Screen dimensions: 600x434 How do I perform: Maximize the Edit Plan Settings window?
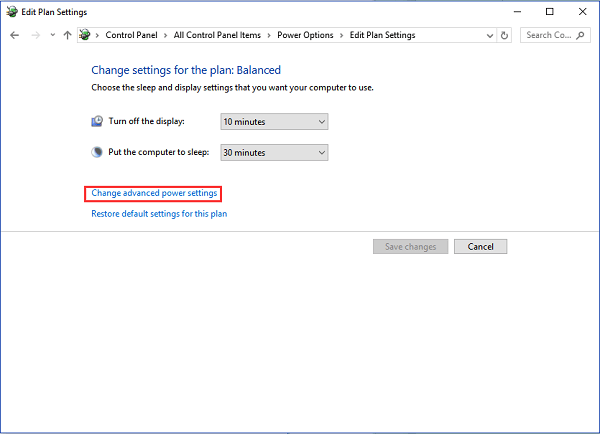tap(549, 12)
